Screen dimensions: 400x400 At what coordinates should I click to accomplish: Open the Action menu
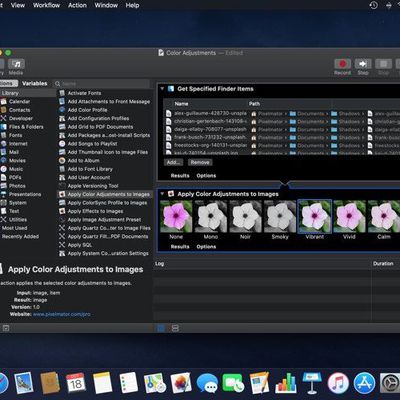click(77, 5)
